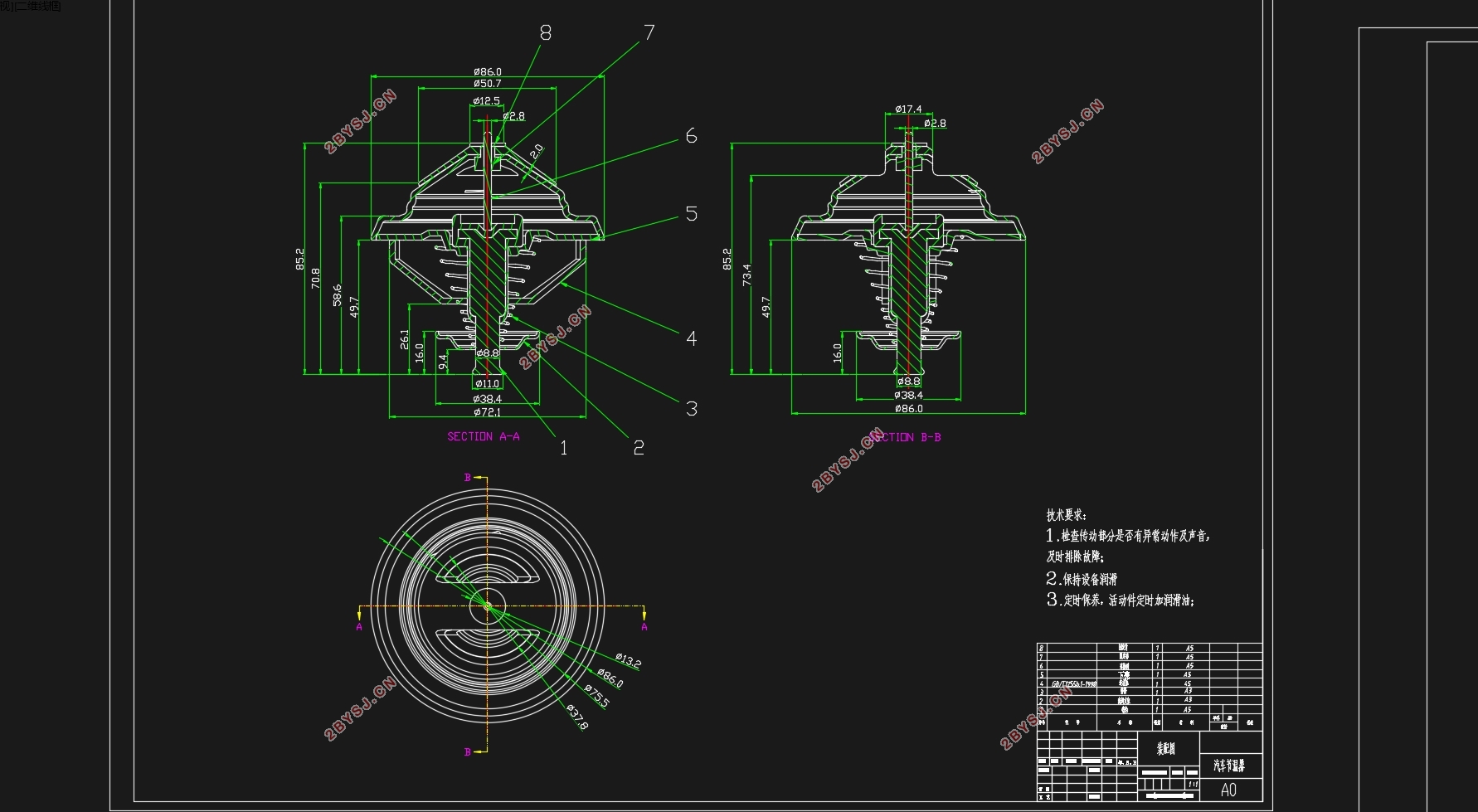This screenshot has height=812, width=1478.
Task: Click part callout number 4
Action: [x=691, y=338]
